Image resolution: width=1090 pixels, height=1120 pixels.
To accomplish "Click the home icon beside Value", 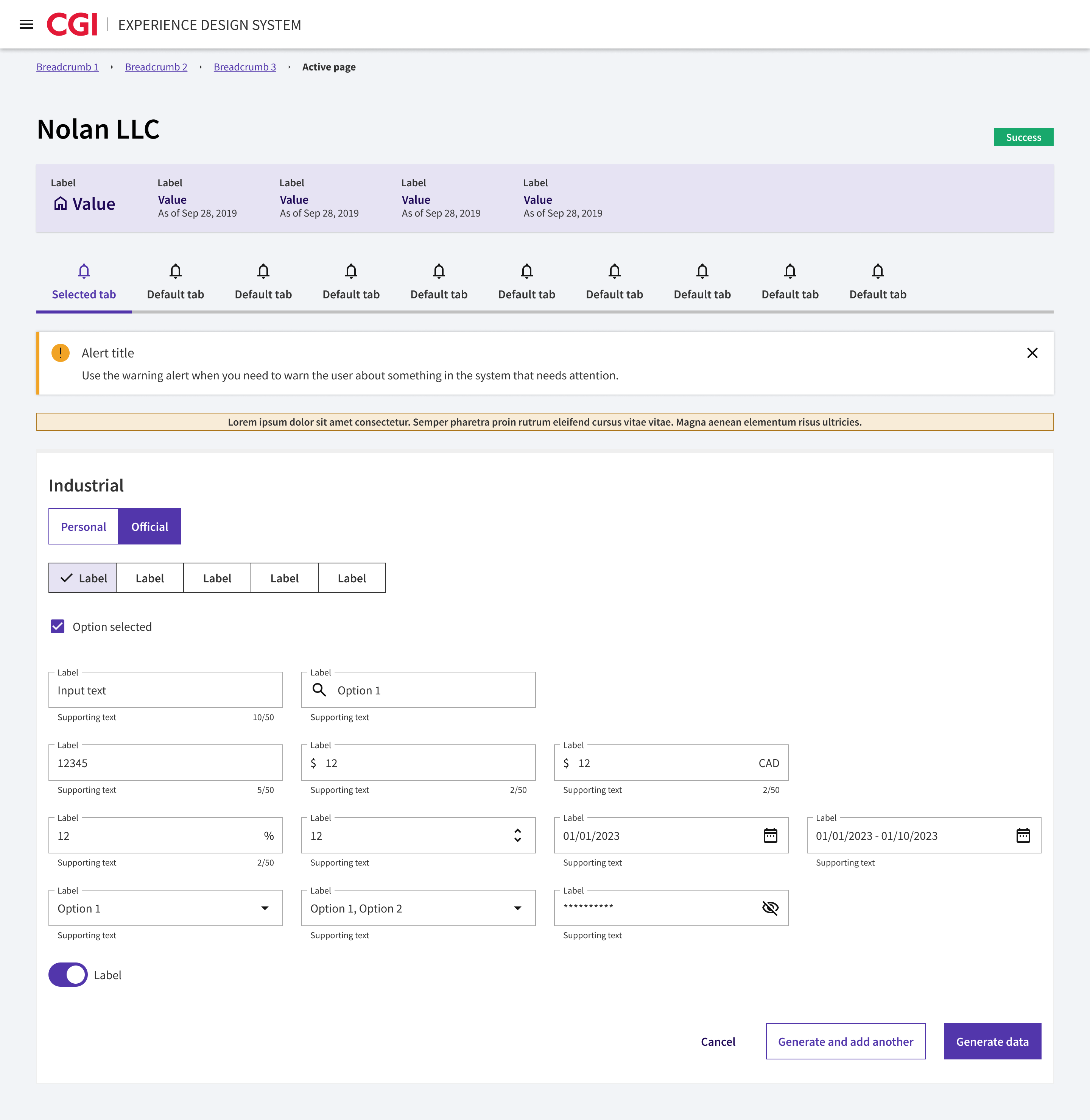I will click(60, 203).
